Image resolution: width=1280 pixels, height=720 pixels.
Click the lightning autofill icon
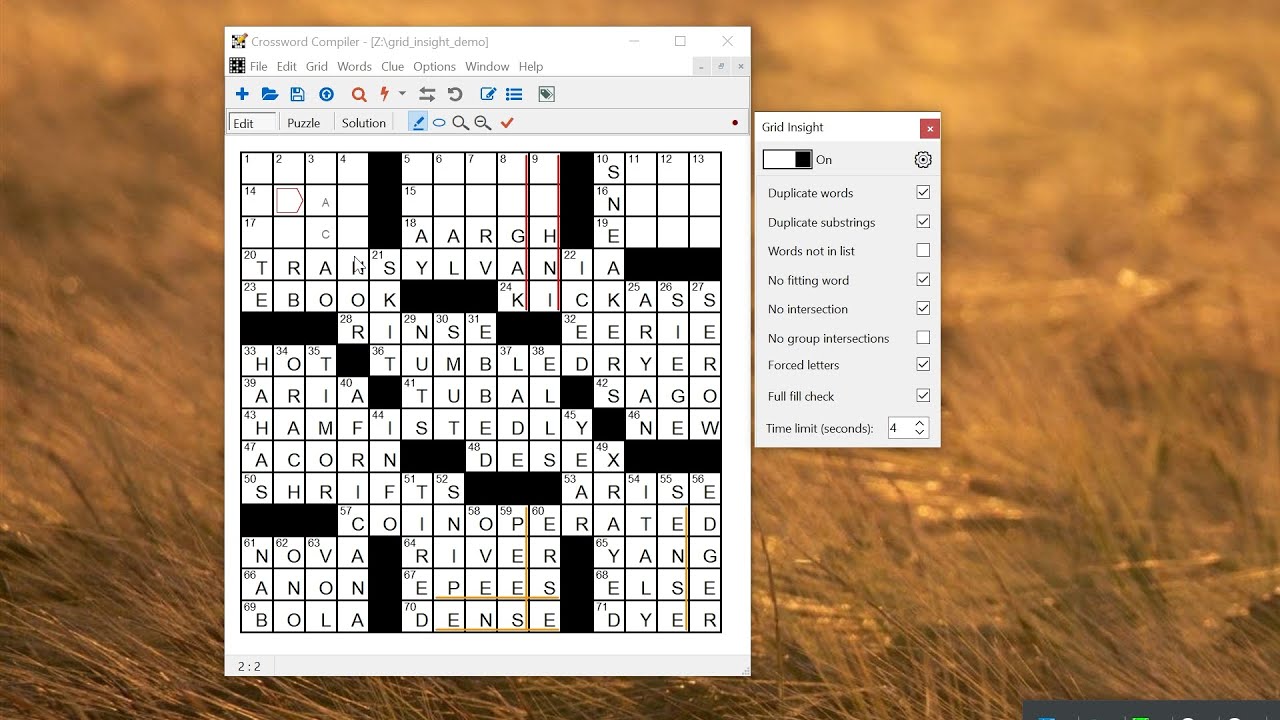pos(385,94)
